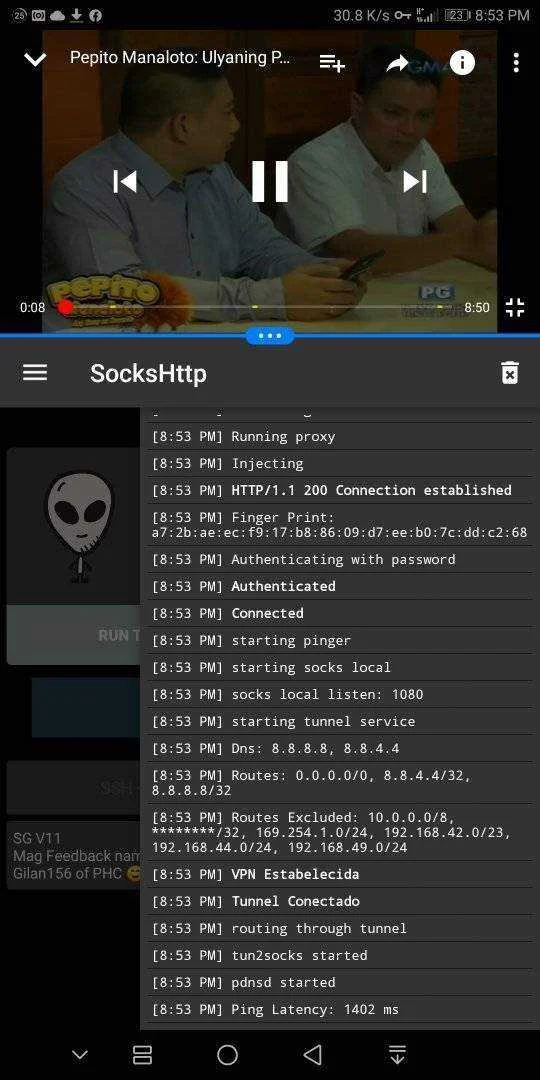Skip to next video
Screen dimensions: 540x1080
pyautogui.click(x=415, y=181)
